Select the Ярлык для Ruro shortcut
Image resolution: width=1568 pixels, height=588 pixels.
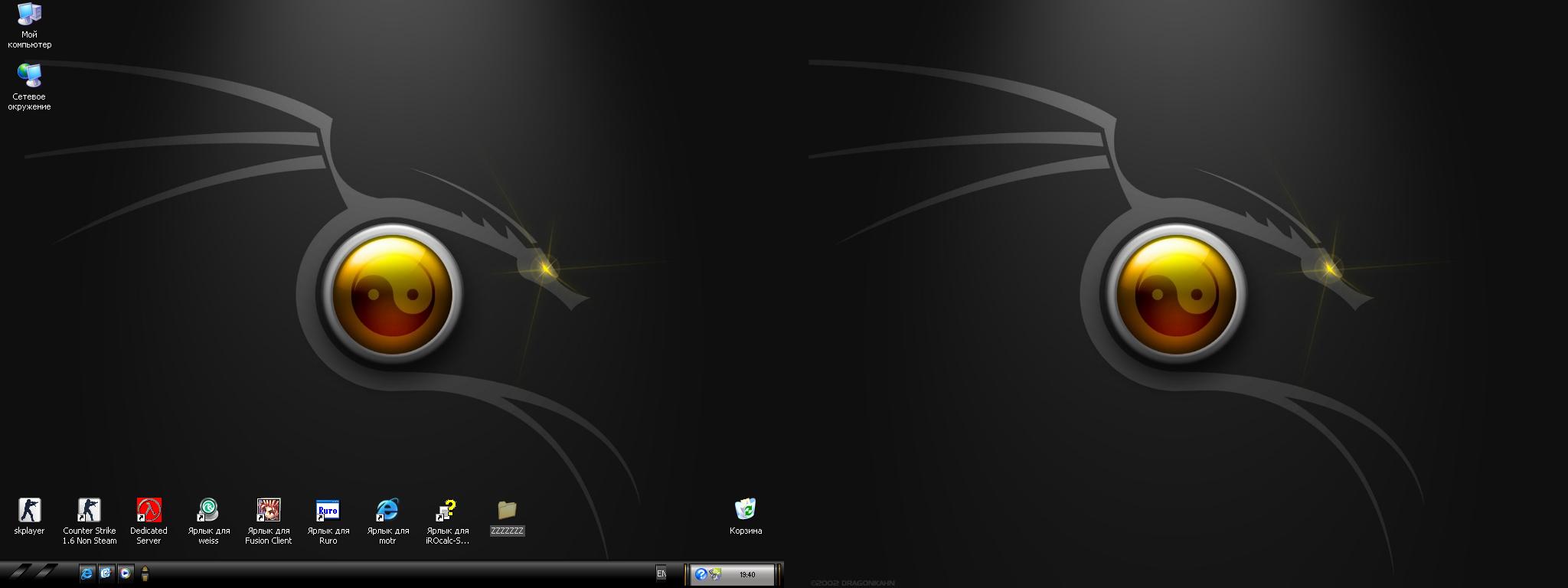tap(328, 510)
